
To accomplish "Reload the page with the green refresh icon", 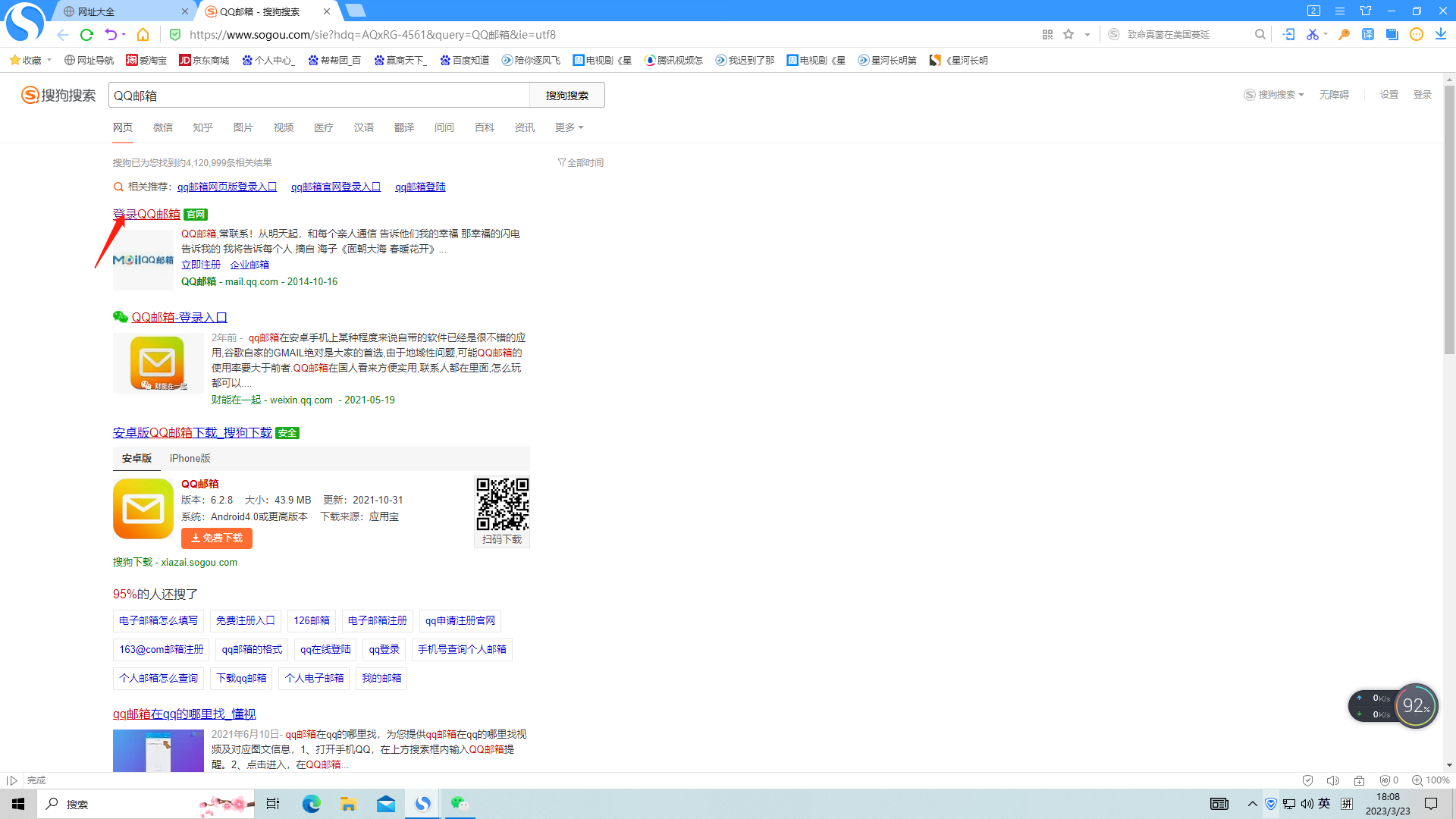I will 86,34.
